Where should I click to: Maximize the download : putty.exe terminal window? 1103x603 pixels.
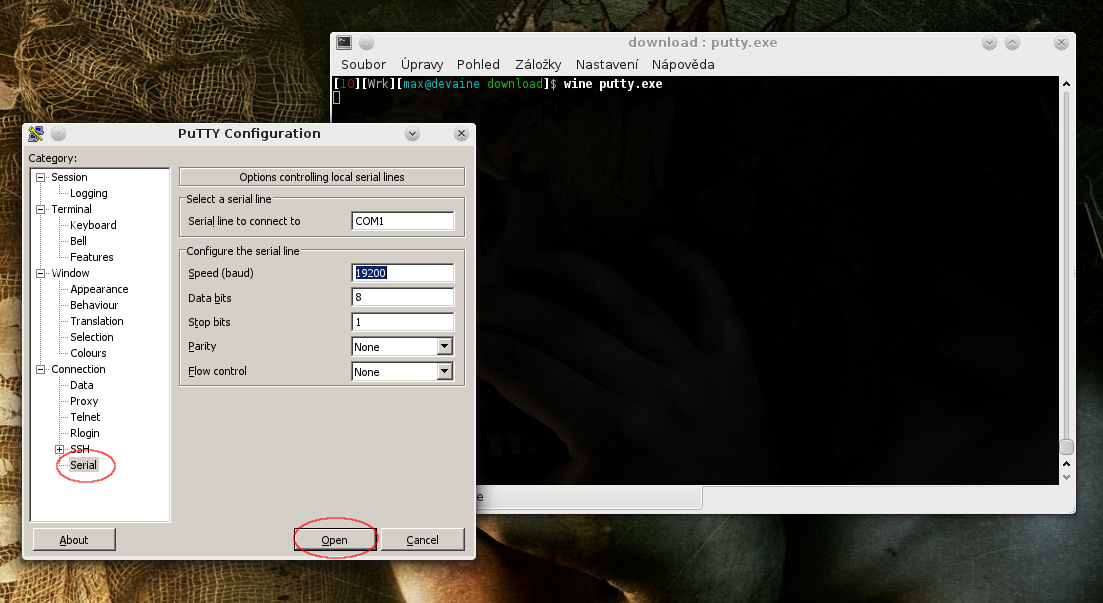(x=1012, y=43)
